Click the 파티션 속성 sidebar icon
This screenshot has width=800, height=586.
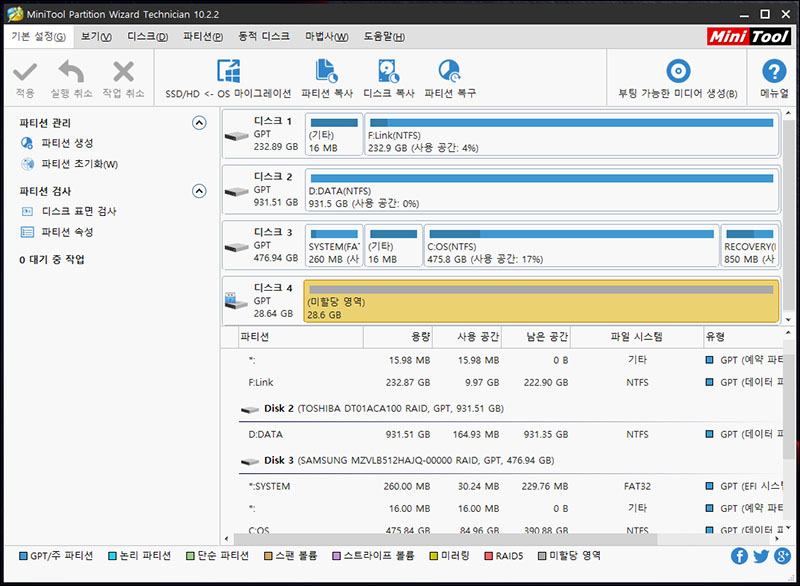pyautogui.click(x=27, y=232)
